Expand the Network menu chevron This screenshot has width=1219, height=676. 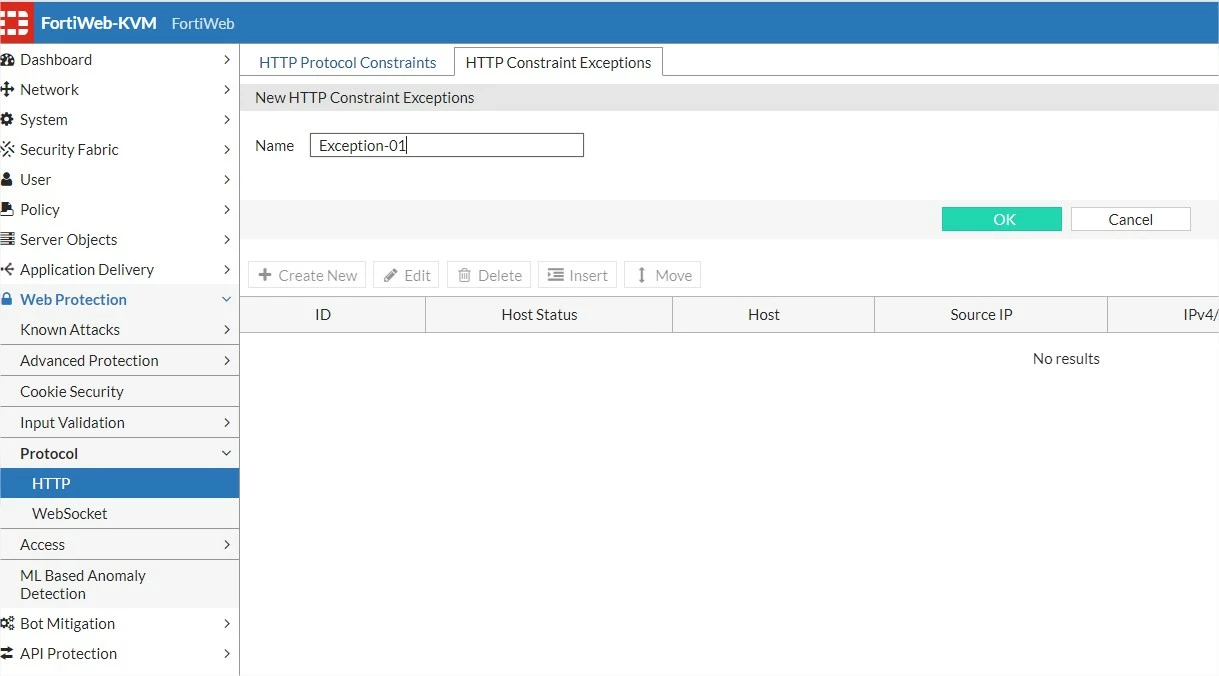(x=227, y=90)
